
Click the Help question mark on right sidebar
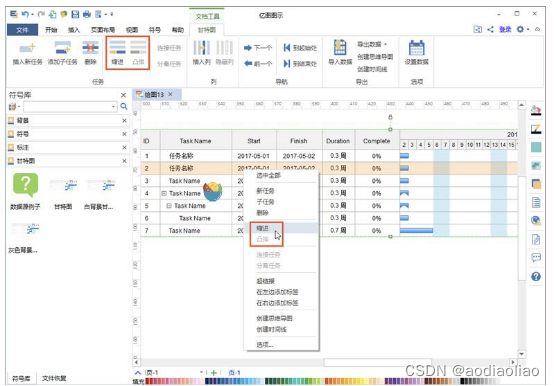(x=536, y=276)
